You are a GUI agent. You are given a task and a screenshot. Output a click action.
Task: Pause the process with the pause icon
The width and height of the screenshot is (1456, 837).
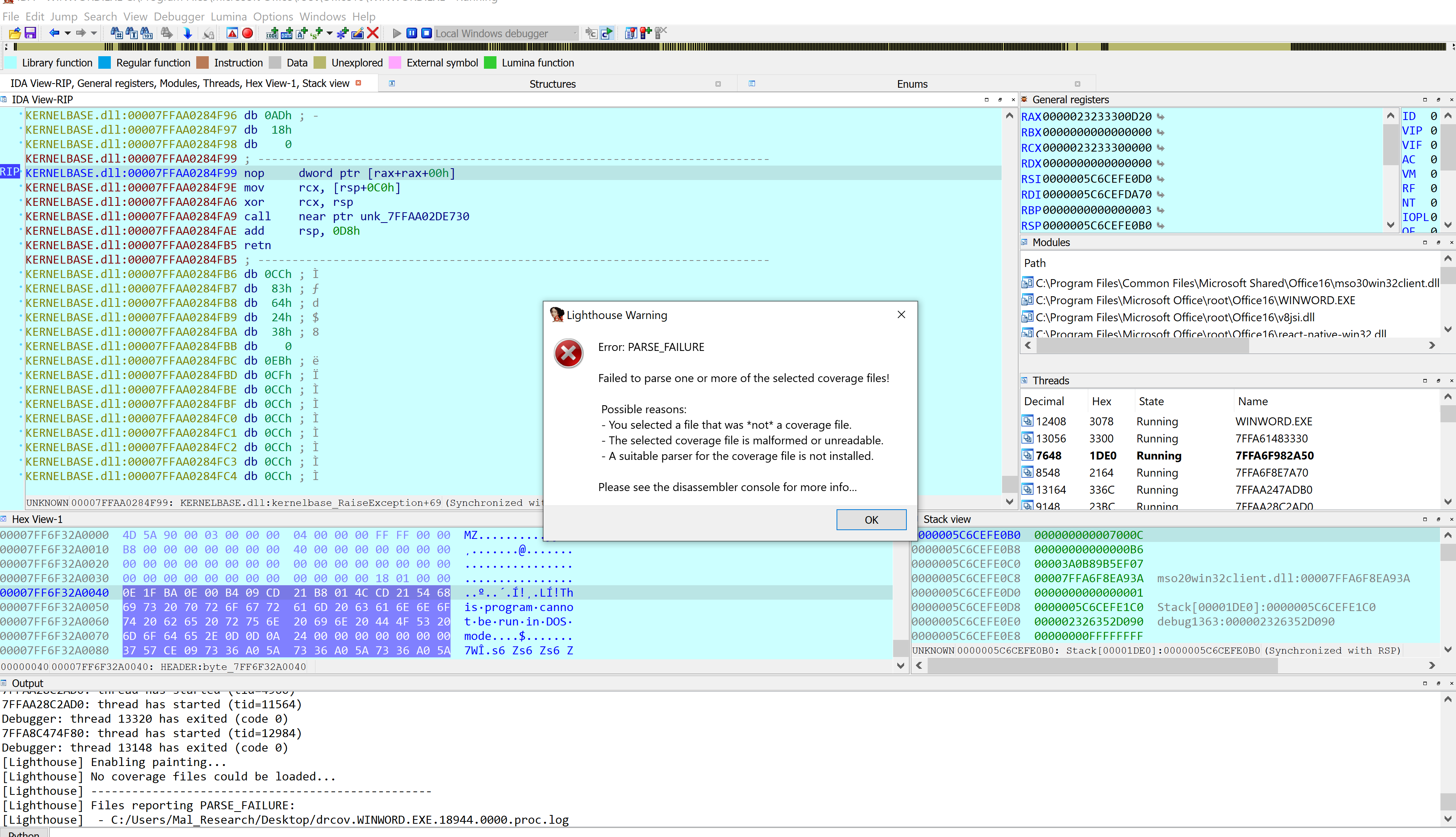[x=411, y=33]
